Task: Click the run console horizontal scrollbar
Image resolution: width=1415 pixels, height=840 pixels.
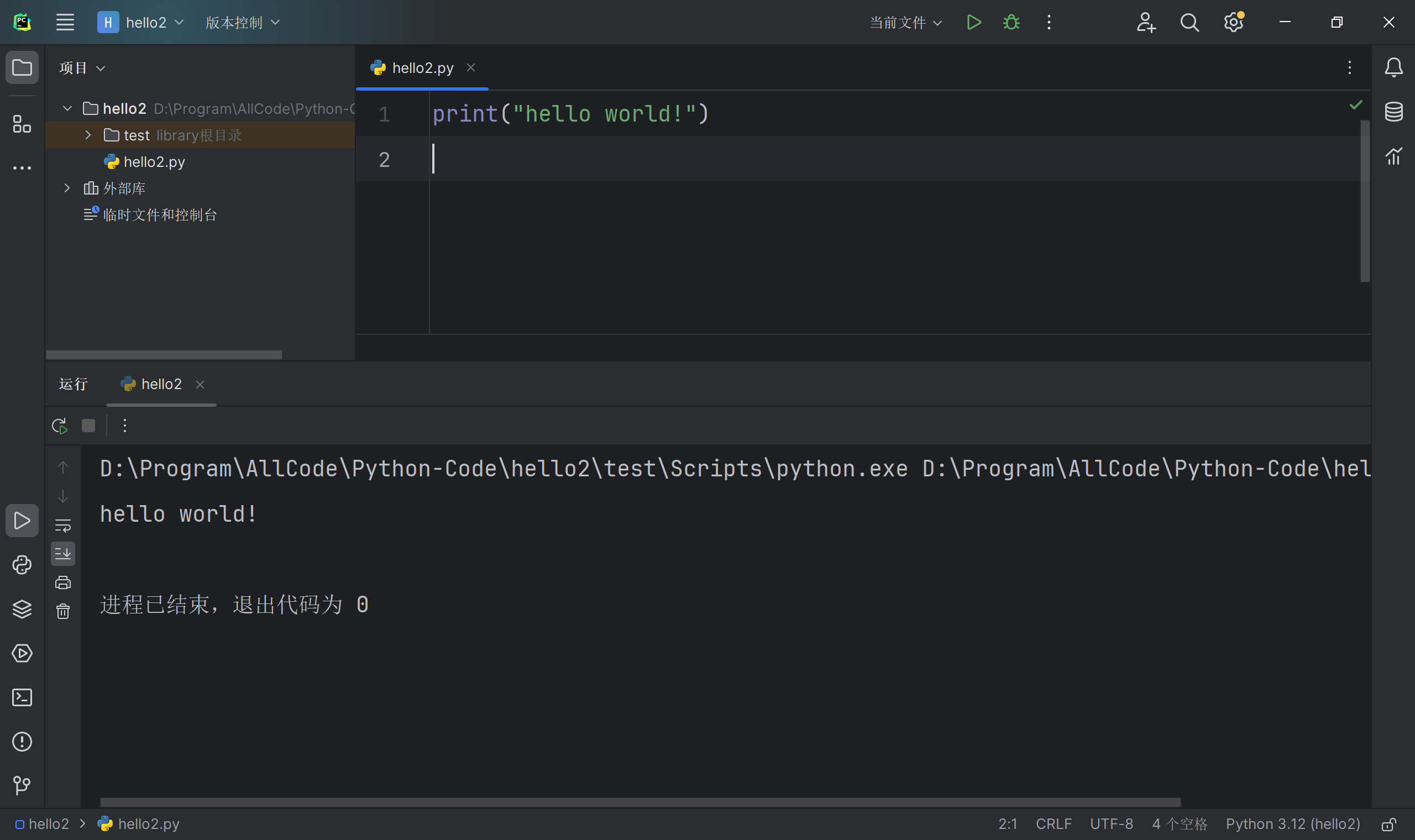Action: (x=640, y=802)
